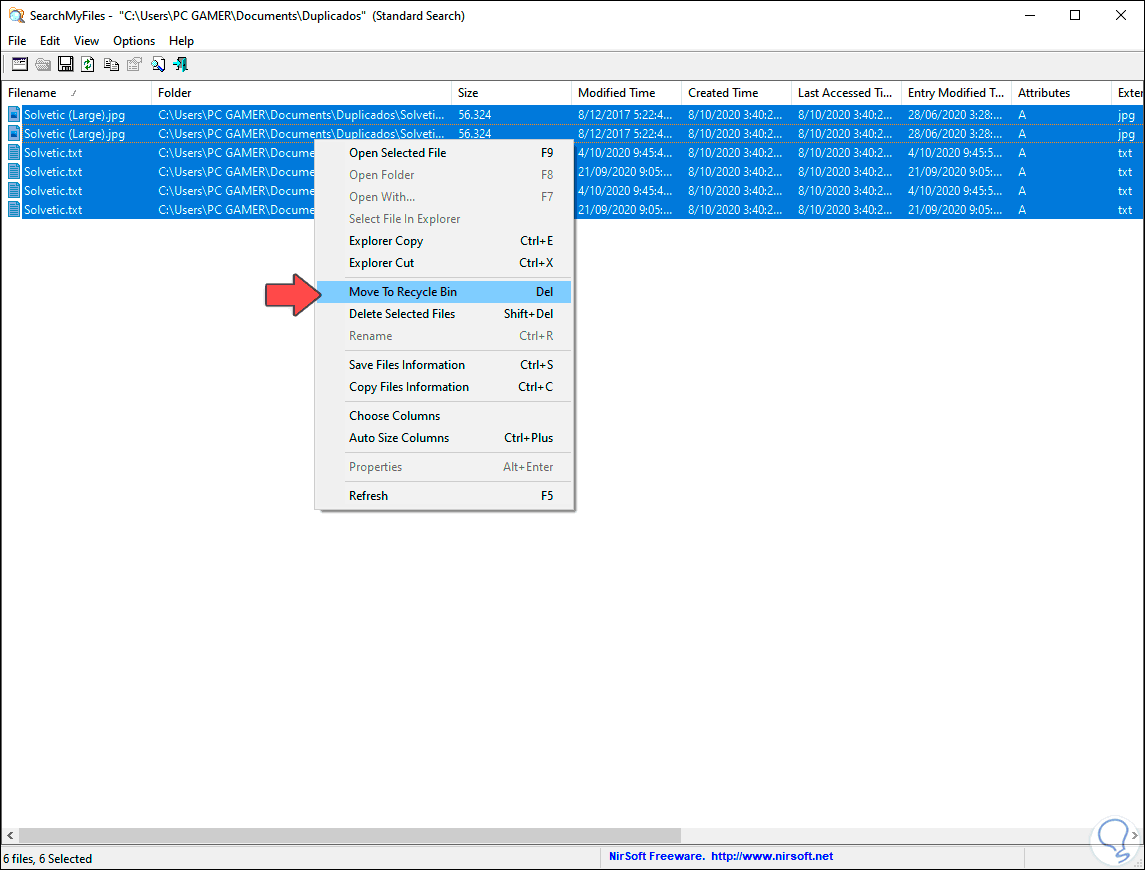Choose Open With... in the context menu
This screenshot has height=870, width=1145.
(445, 196)
